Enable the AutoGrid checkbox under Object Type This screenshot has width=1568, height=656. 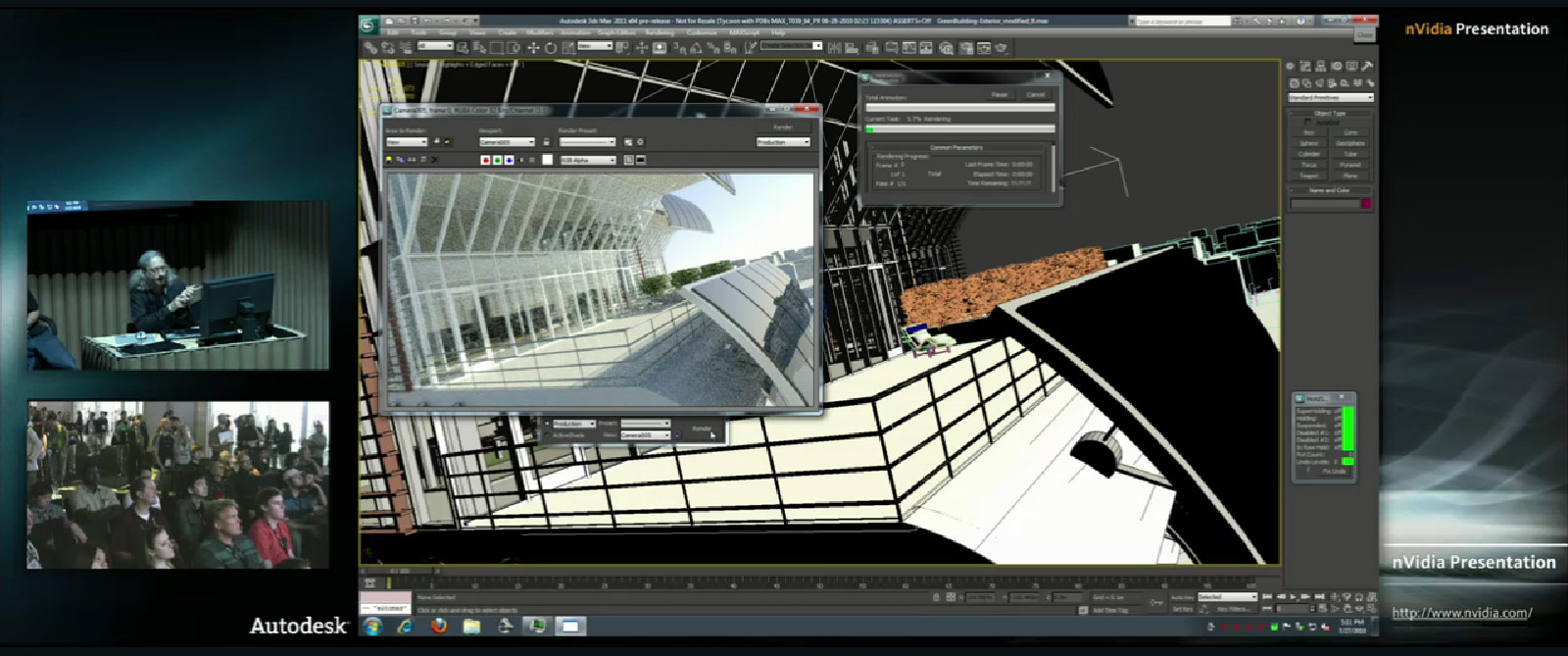[x=1307, y=123]
